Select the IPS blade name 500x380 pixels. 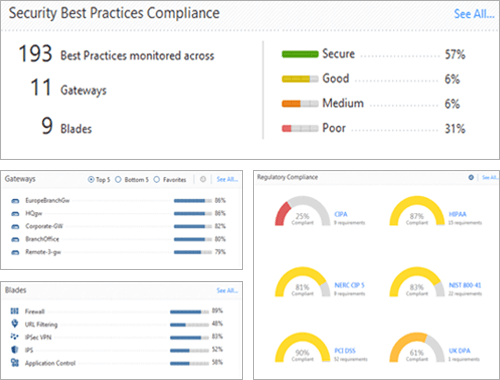(29, 350)
